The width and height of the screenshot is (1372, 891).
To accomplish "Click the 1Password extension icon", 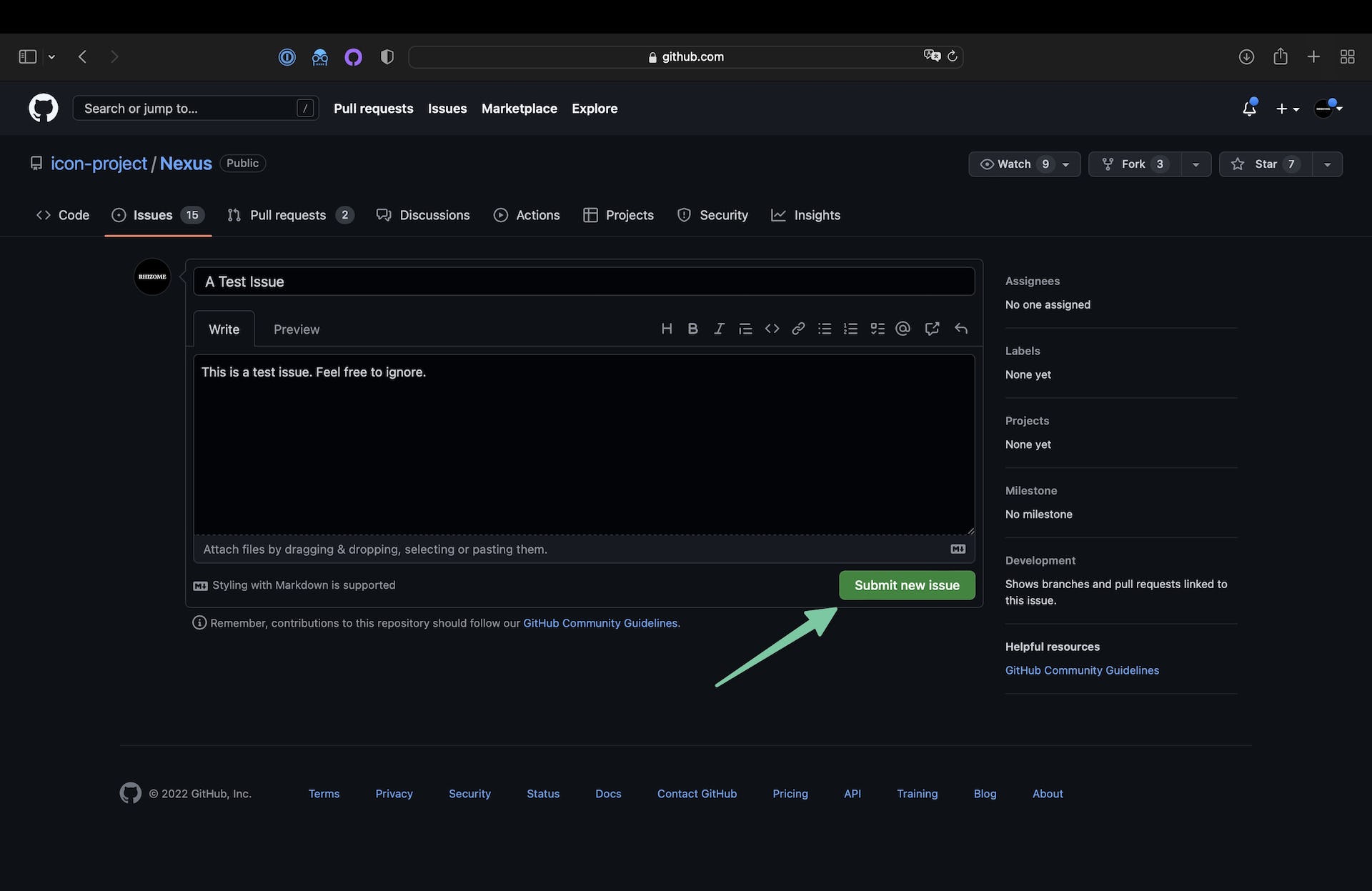I will (x=287, y=56).
